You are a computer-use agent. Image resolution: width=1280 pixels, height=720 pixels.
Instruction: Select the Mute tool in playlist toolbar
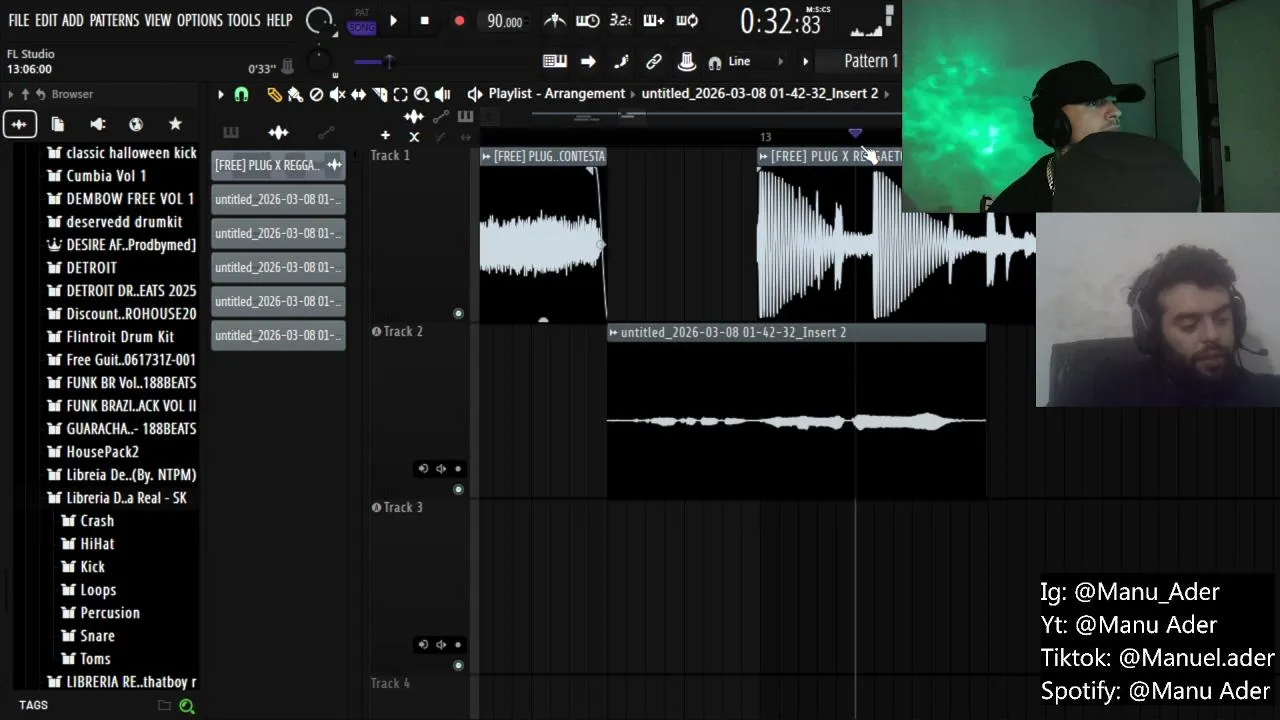(x=337, y=94)
